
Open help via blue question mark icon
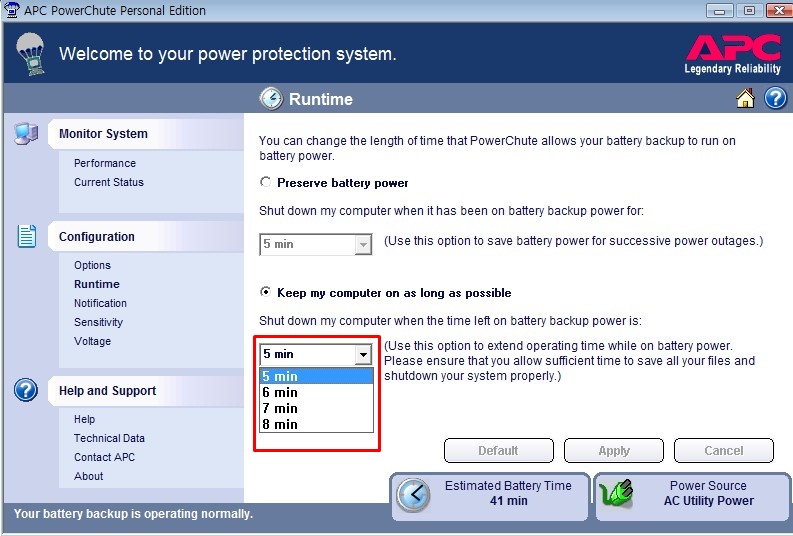click(775, 98)
